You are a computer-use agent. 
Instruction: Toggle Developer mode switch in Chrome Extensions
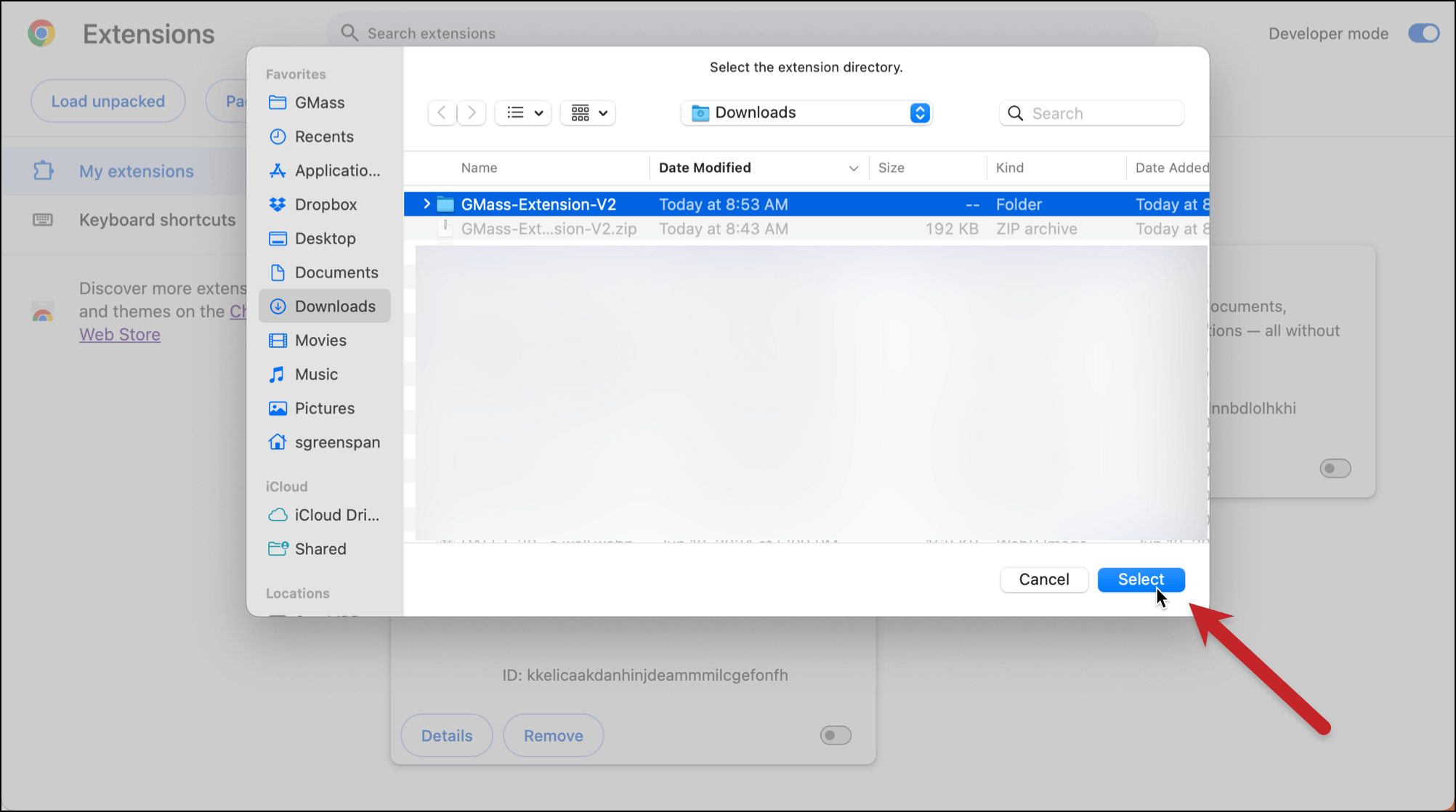pyautogui.click(x=1423, y=33)
